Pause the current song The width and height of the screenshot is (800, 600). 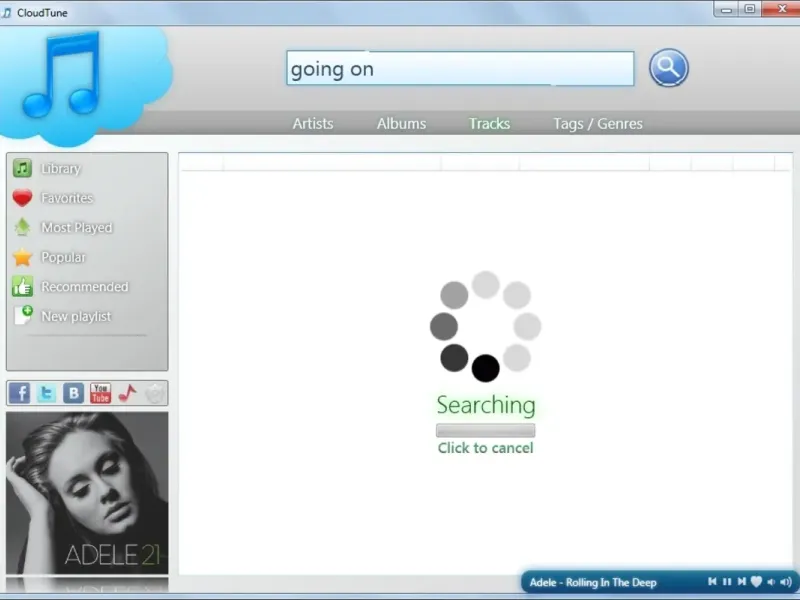pos(727,582)
